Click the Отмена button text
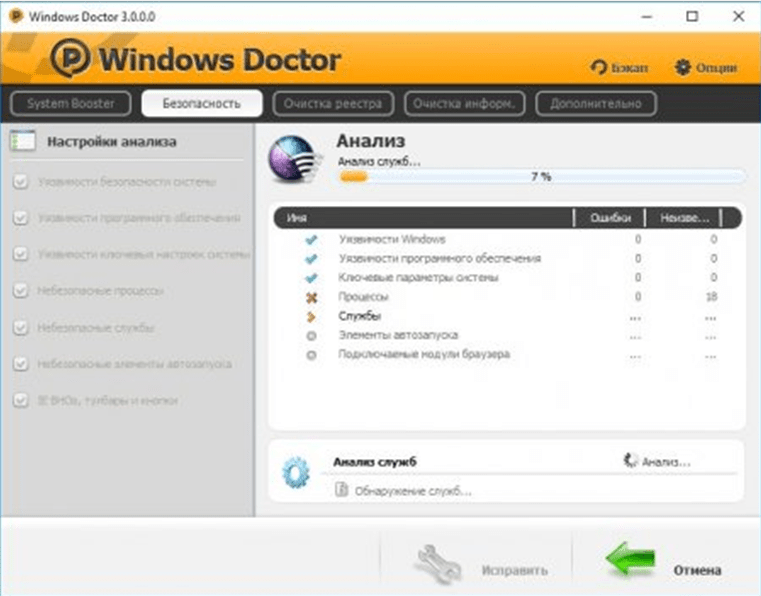The height and width of the screenshot is (596, 761). click(697, 570)
